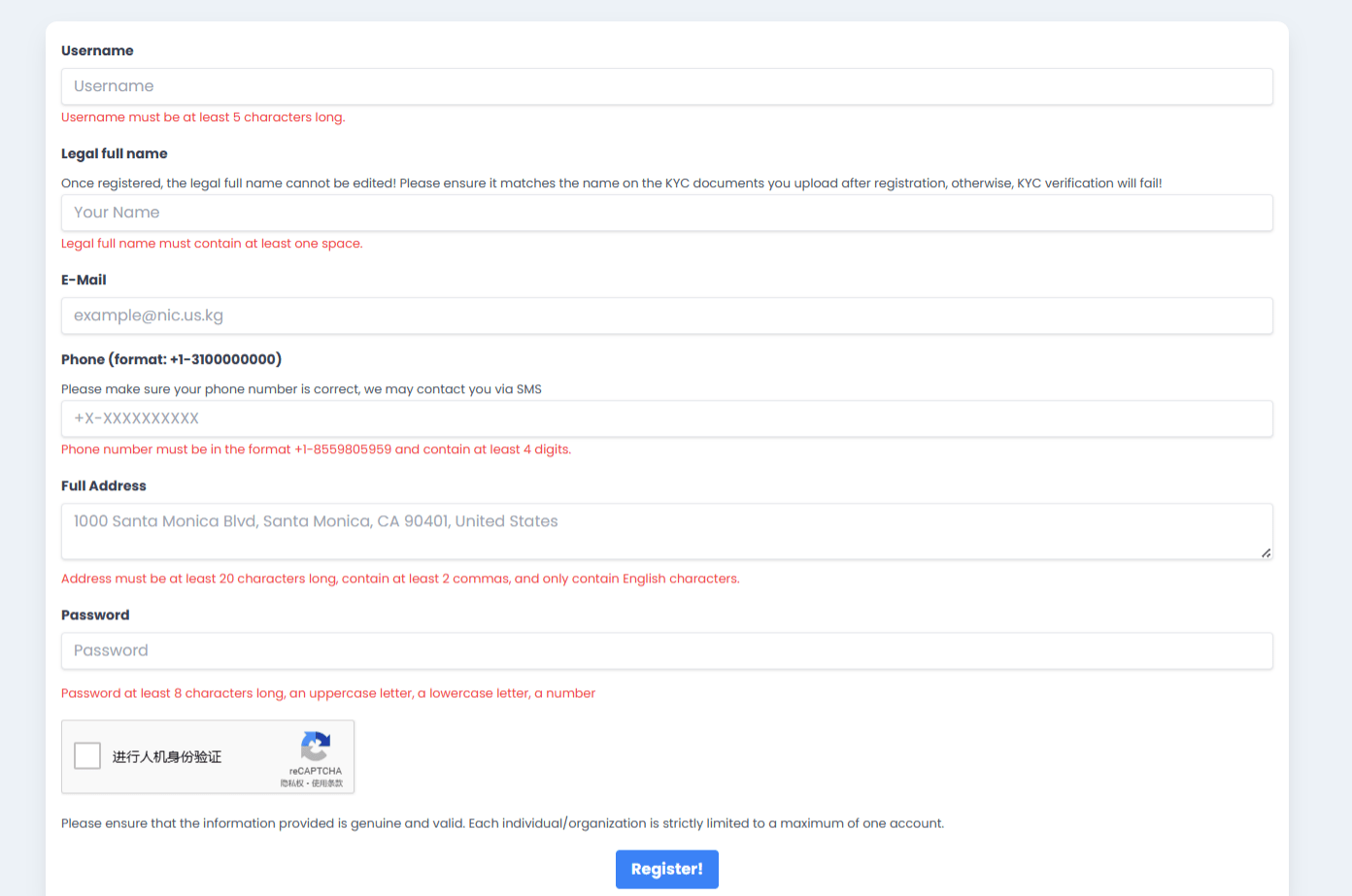The width and height of the screenshot is (1352, 896).
Task: Grab the Full Address textarea resize handle
Action: [x=1266, y=553]
